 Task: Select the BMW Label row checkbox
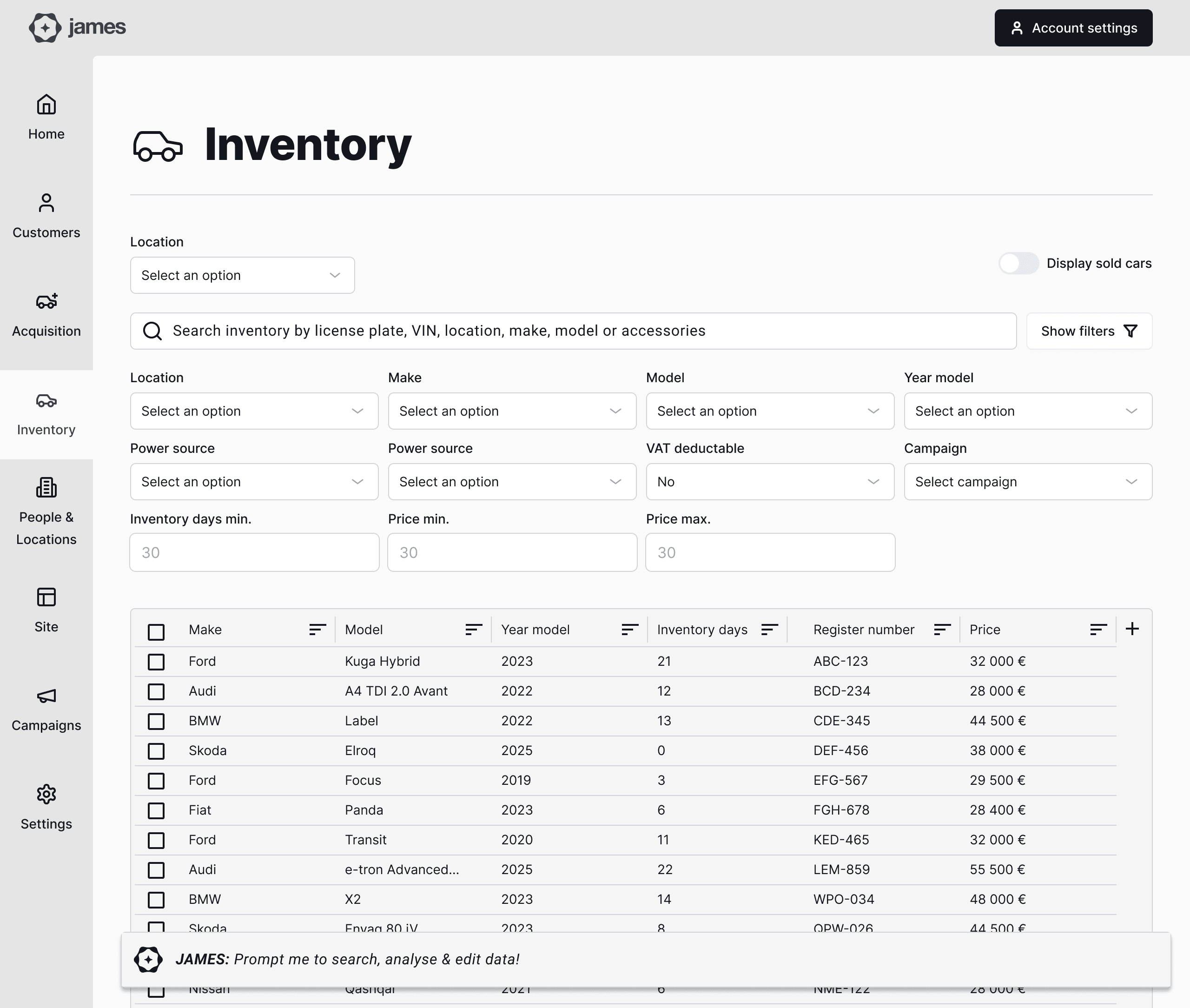(156, 721)
